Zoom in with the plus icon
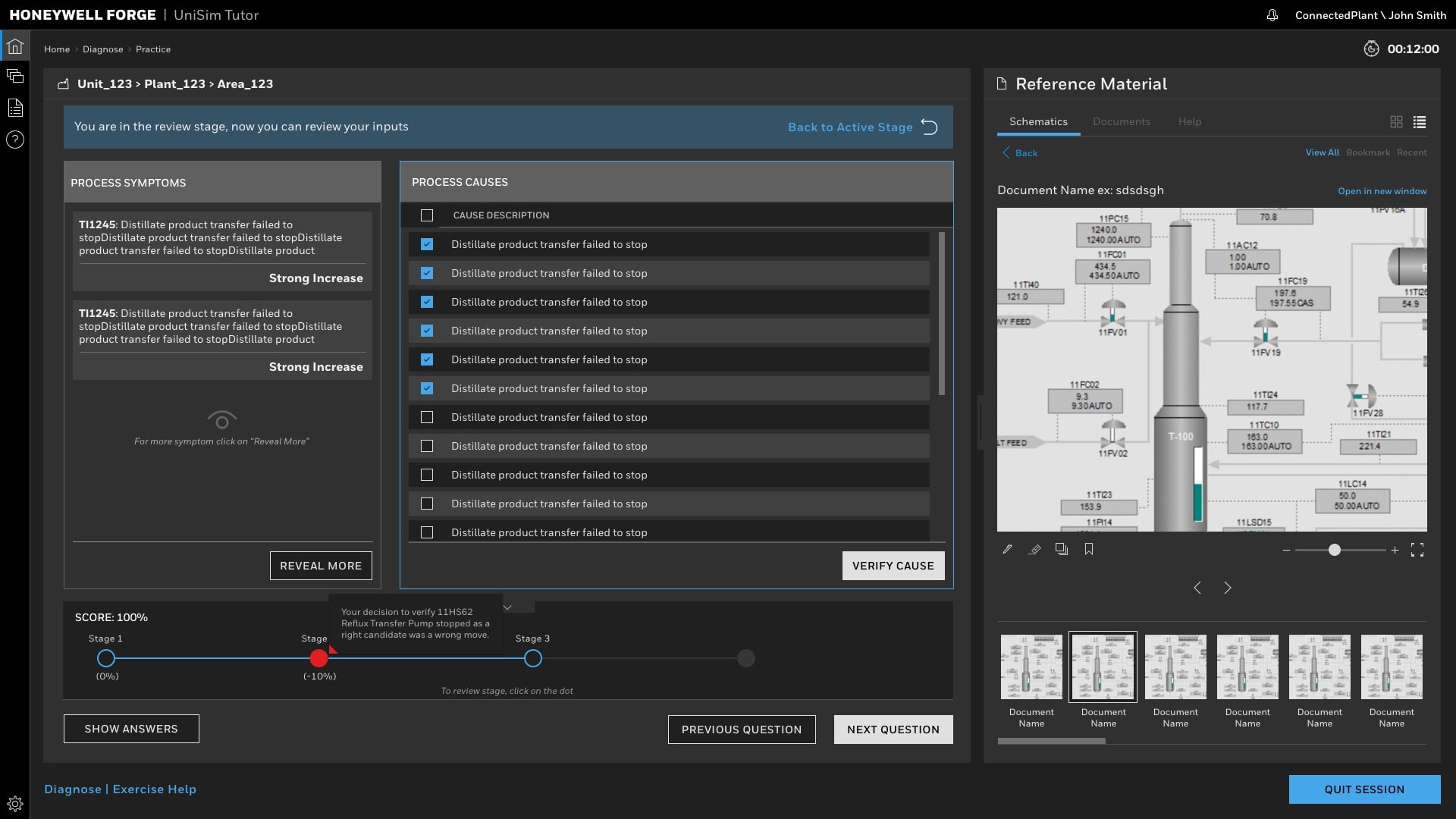This screenshot has height=819, width=1456. click(1395, 550)
